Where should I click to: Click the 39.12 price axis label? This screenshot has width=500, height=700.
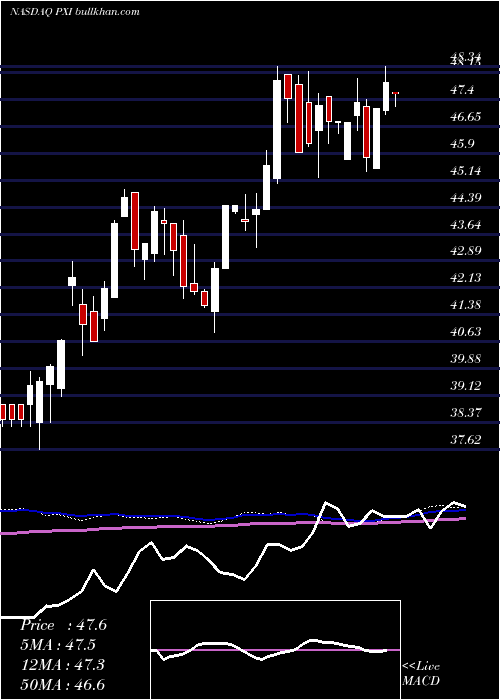(466, 385)
